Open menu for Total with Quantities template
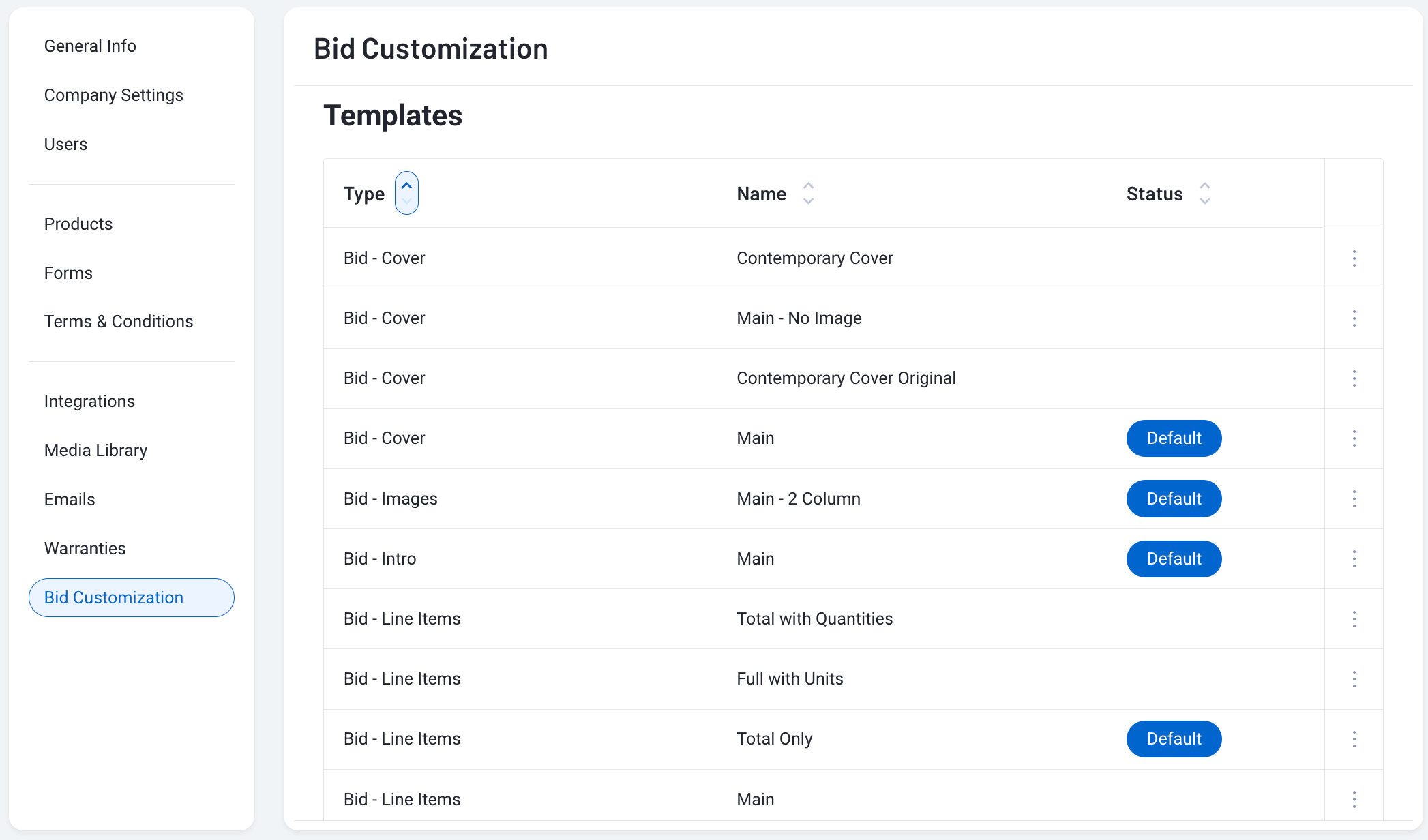The image size is (1428, 840). (1354, 618)
